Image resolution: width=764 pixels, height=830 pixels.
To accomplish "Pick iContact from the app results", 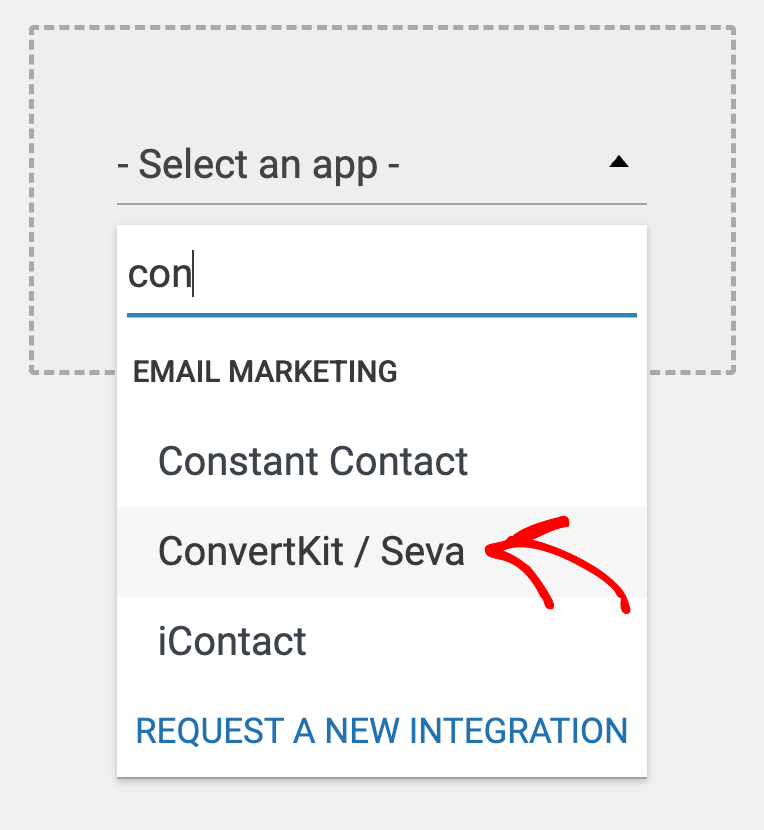I will tap(232, 641).
